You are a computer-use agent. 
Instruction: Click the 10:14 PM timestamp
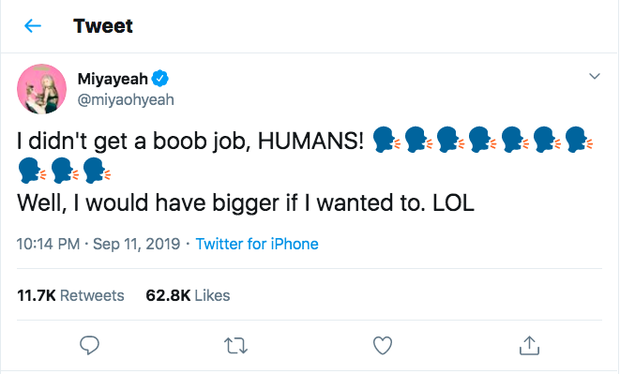pos(48,244)
